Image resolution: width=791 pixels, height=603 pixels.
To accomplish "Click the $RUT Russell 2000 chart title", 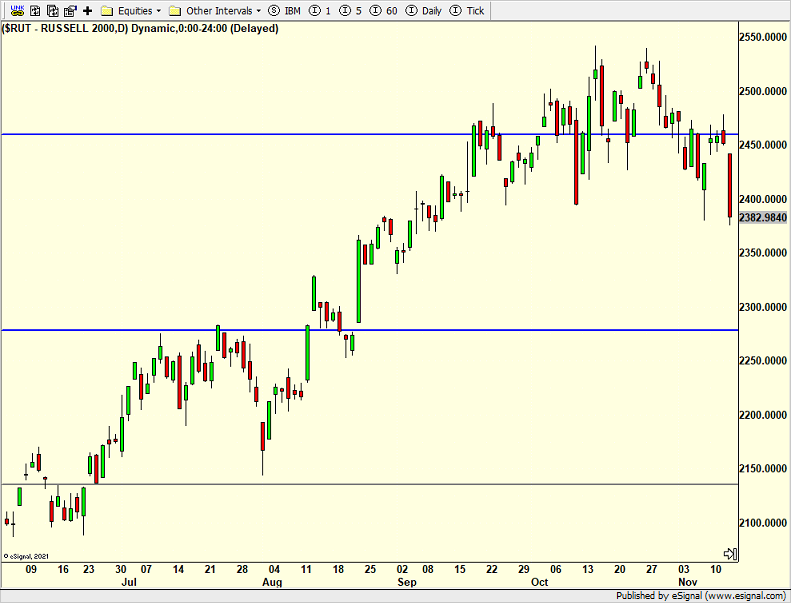I will coord(140,28).
